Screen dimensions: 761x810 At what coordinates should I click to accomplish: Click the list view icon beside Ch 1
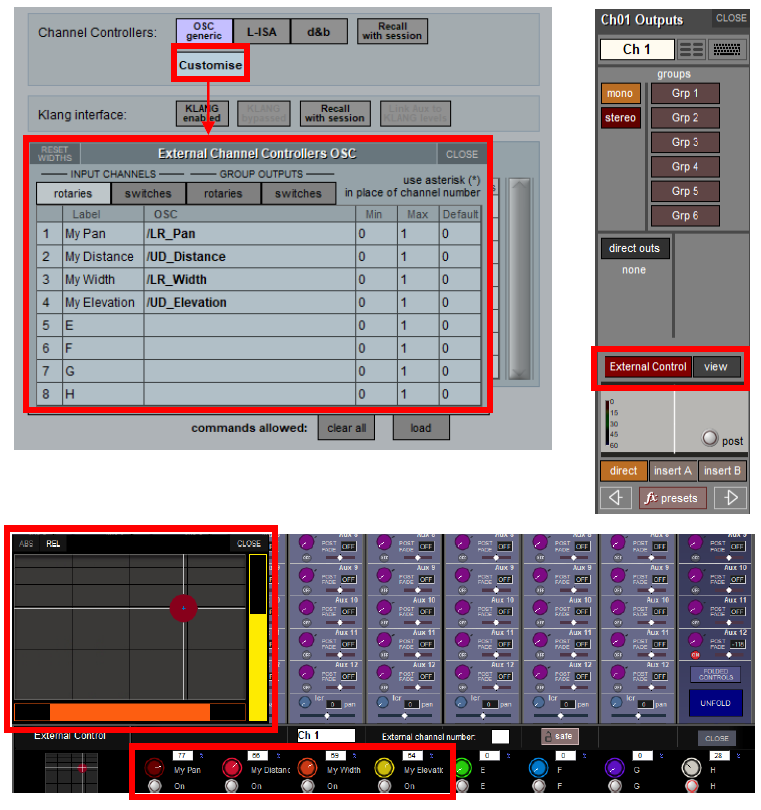coord(692,49)
